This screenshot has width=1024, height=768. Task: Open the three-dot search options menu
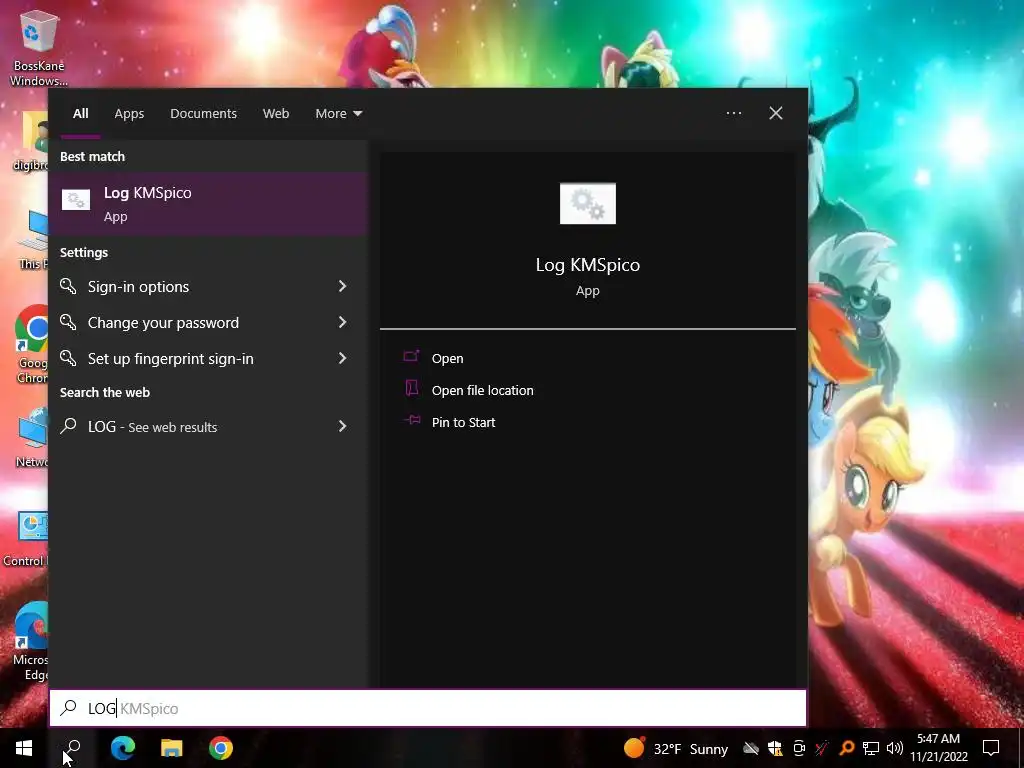click(733, 113)
